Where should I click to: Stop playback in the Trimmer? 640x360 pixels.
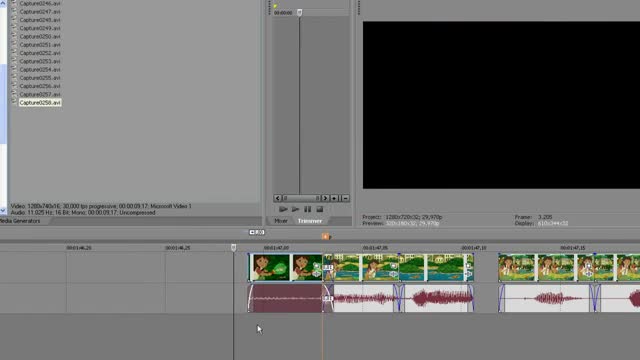(320, 209)
